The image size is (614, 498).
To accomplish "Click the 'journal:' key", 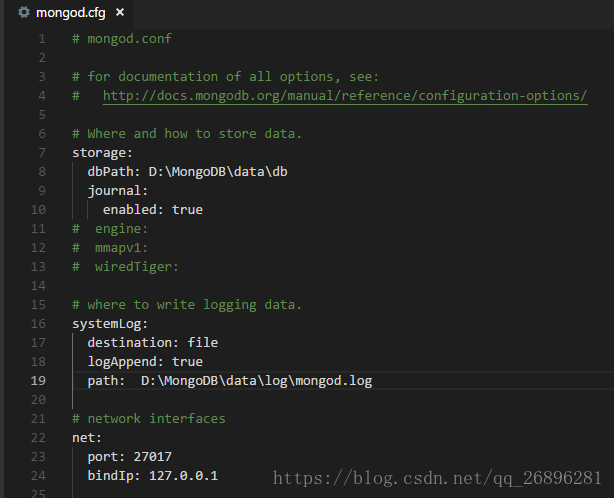I will click(117, 191).
